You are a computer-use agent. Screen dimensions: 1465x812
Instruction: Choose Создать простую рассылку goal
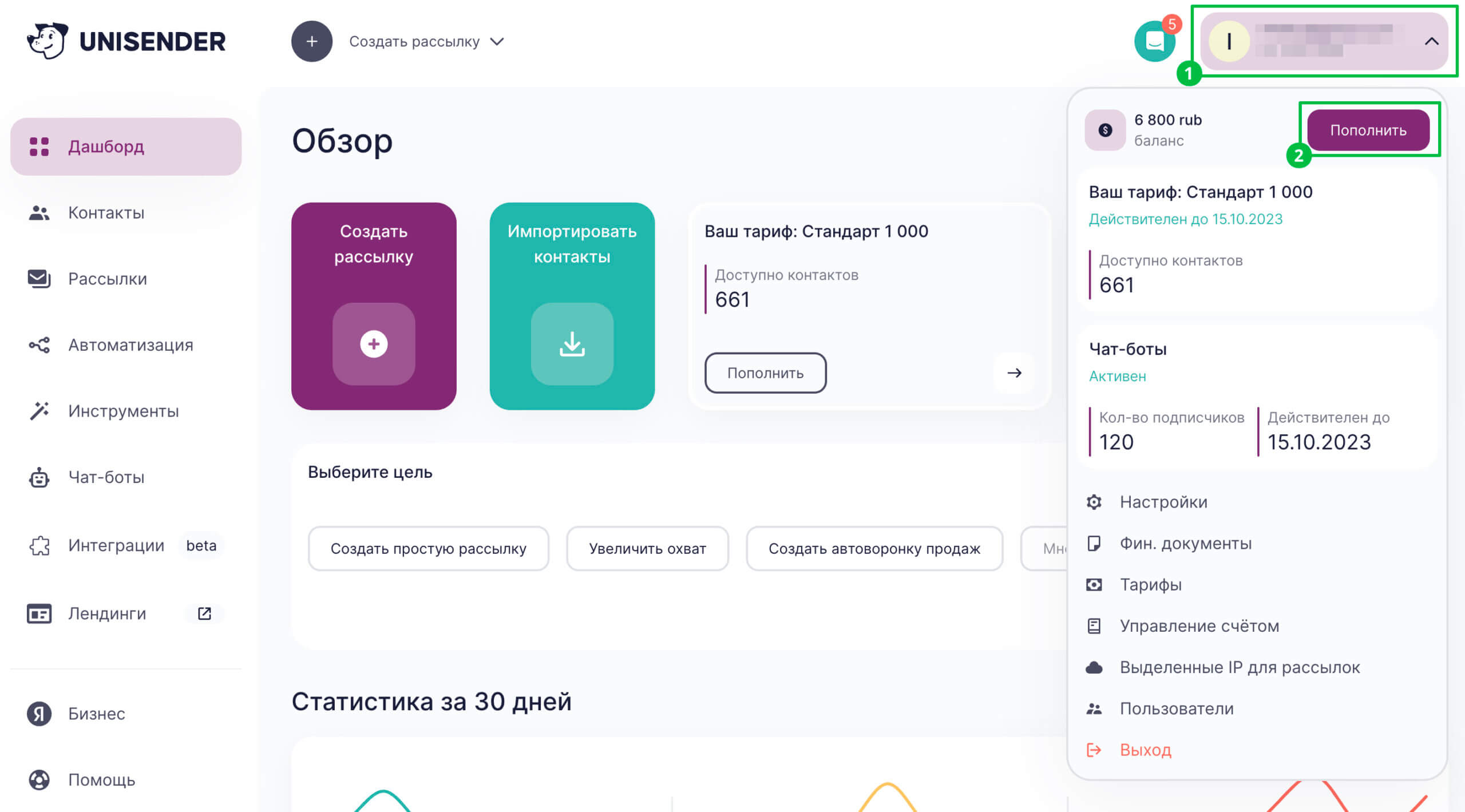(428, 548)
